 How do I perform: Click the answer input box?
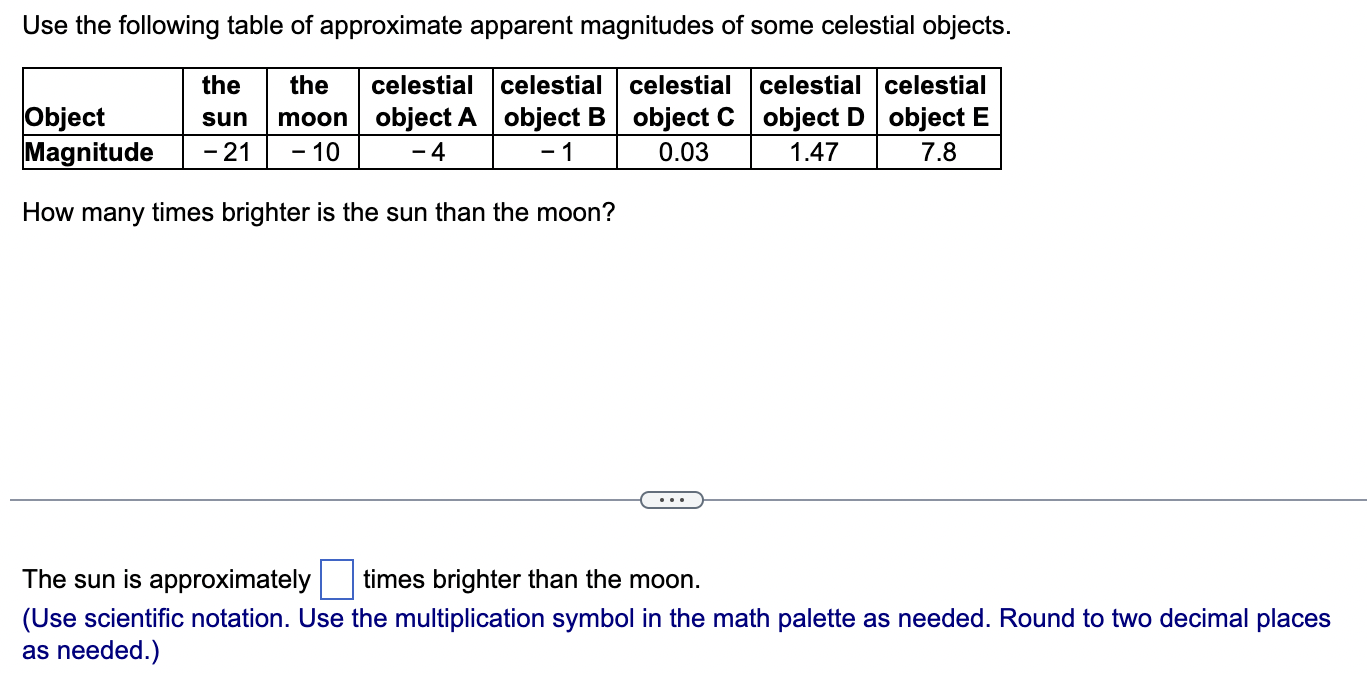click(337, 579)
